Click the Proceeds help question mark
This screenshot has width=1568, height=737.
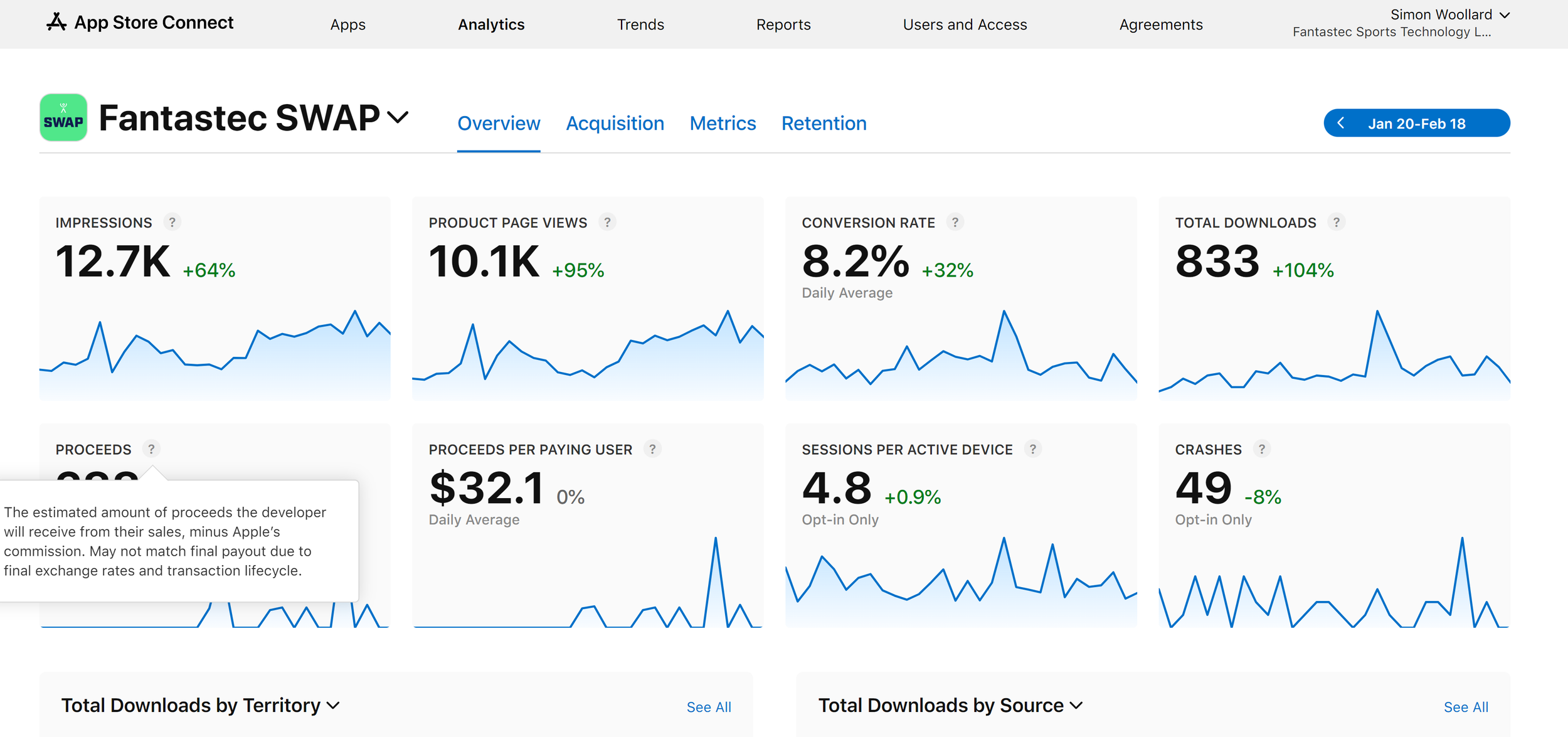coord(151,449)
